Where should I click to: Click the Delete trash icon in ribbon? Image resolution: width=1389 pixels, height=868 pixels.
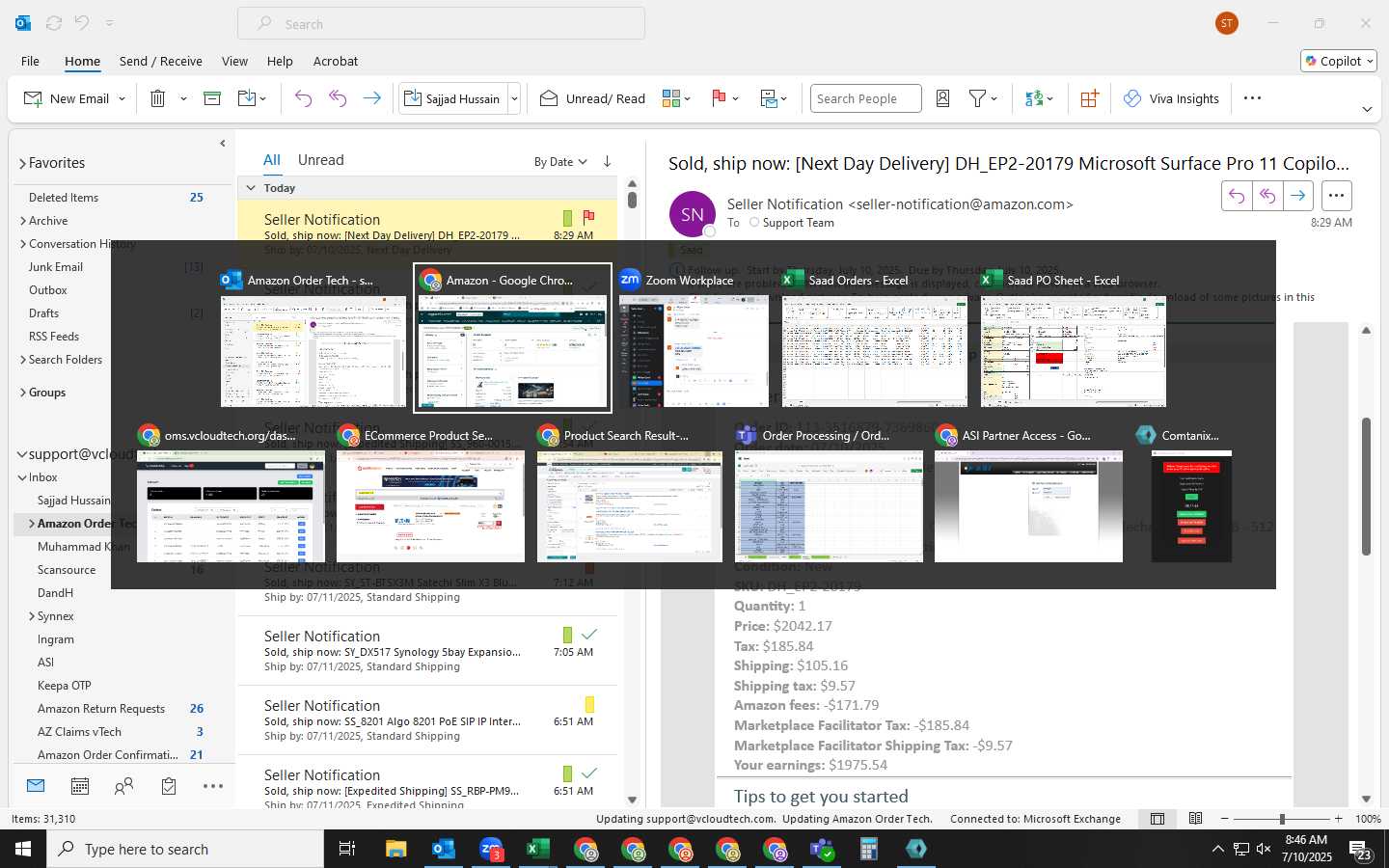[158, 98]
